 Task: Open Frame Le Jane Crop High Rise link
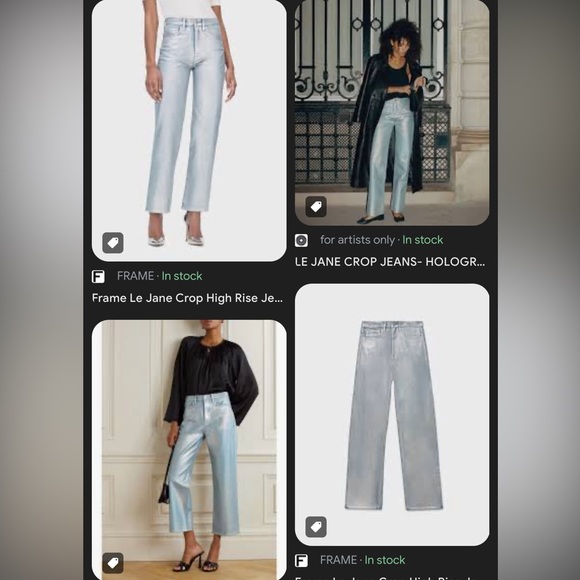point(187,298)
